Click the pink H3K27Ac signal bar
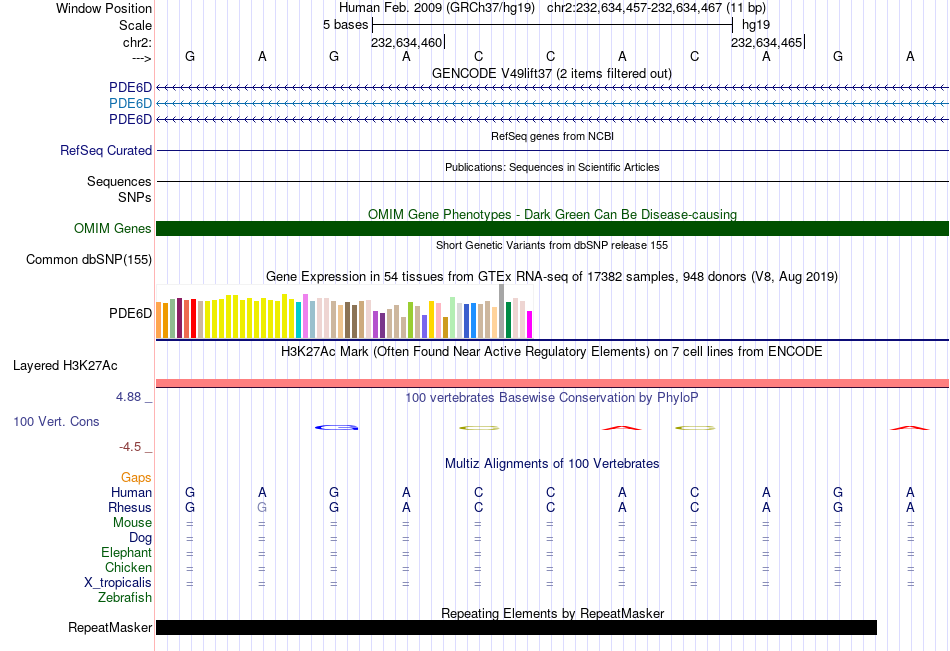950x651 pixels. tap(552, 383)
